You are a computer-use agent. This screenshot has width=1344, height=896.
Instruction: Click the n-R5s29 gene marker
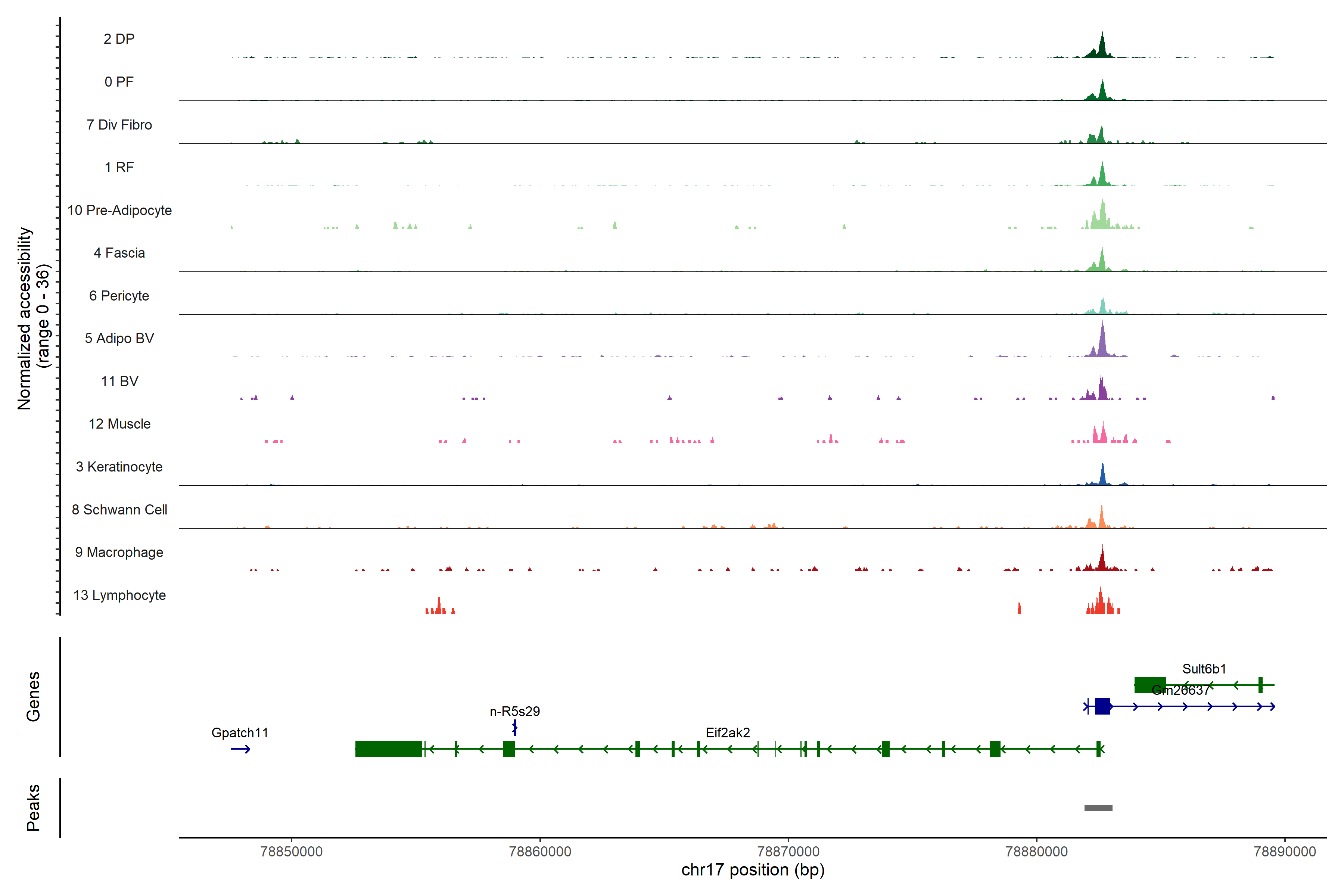(515, 727)
